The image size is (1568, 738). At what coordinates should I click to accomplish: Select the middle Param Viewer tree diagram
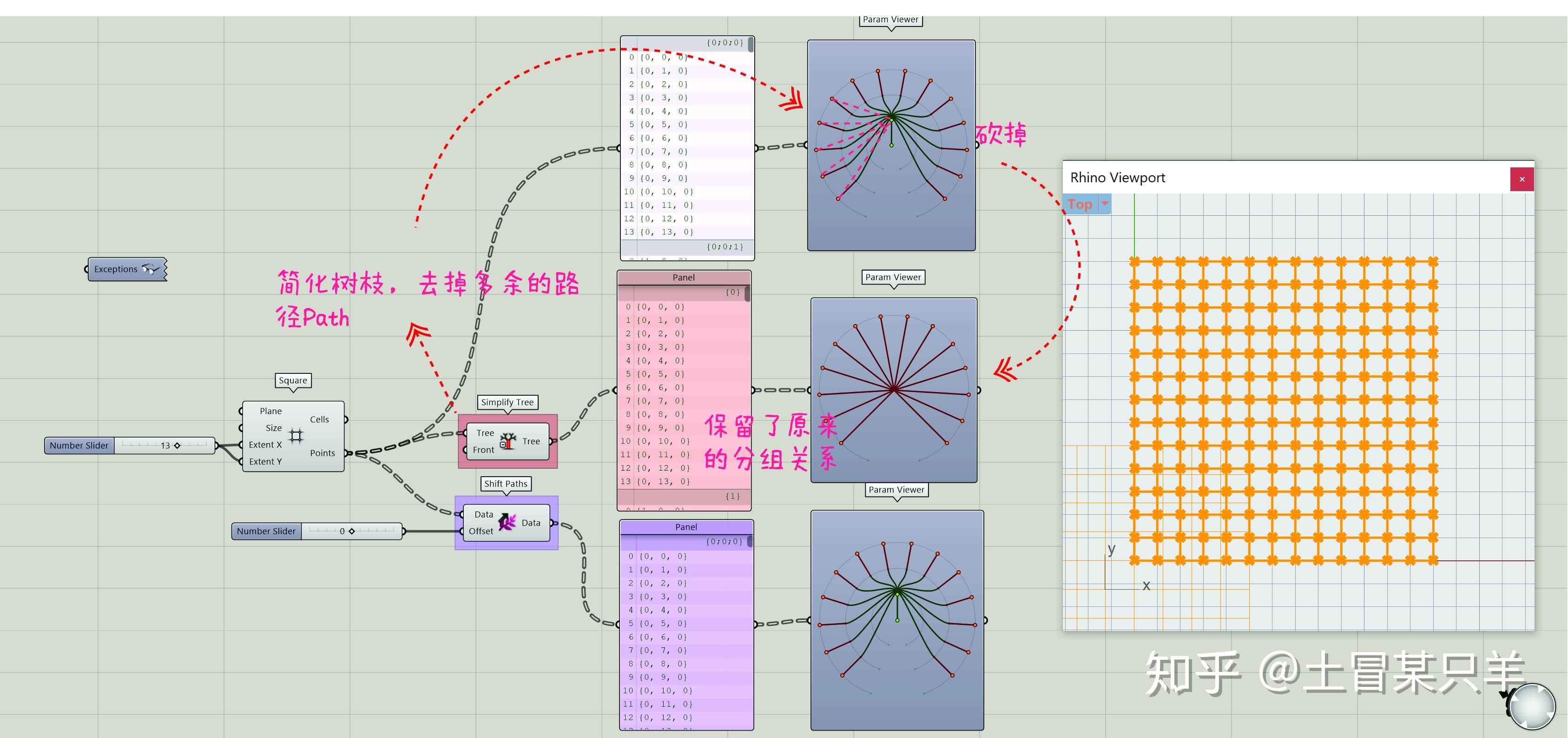point(894,390)
